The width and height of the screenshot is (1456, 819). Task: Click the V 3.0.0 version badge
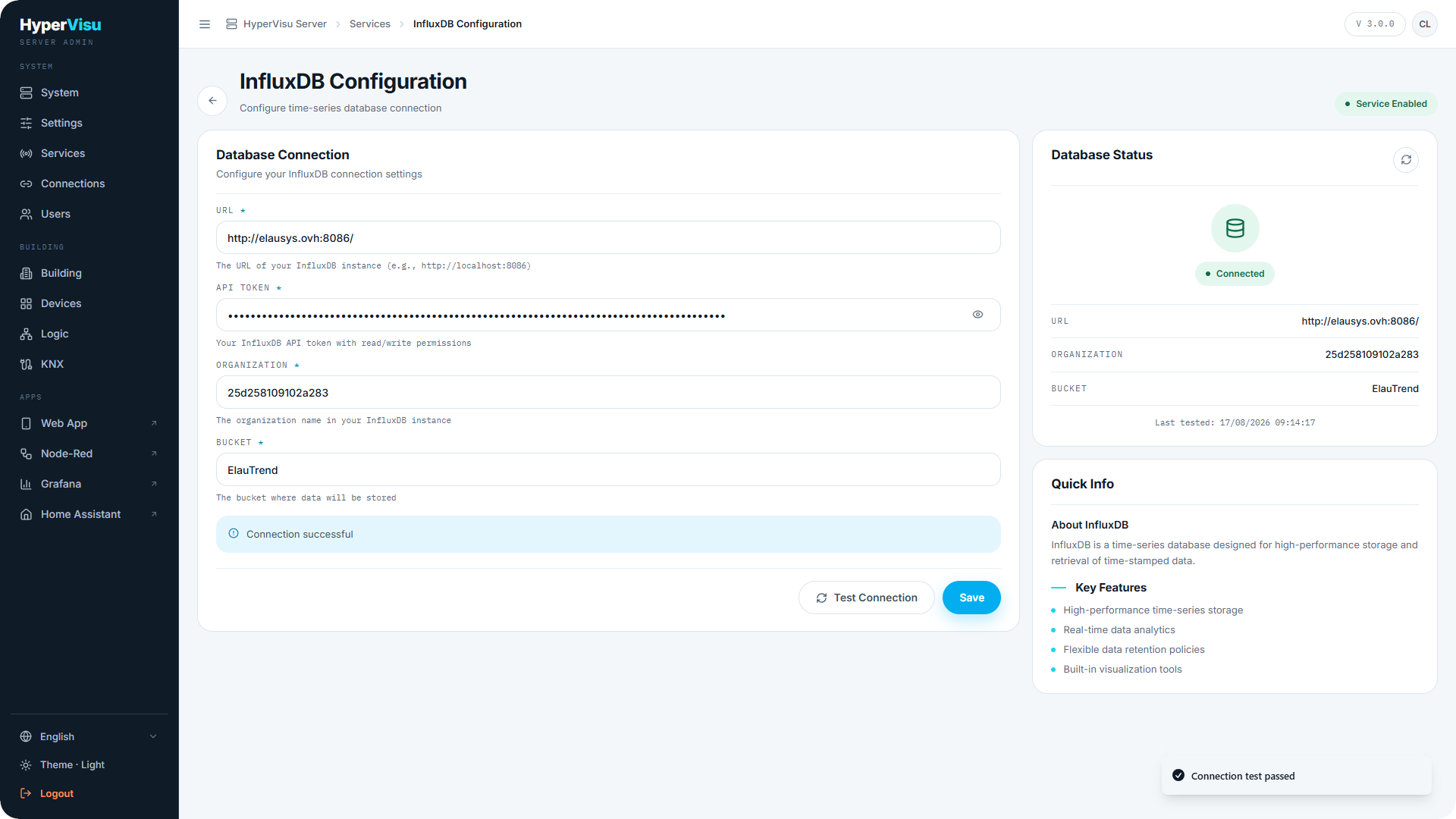1375,24
